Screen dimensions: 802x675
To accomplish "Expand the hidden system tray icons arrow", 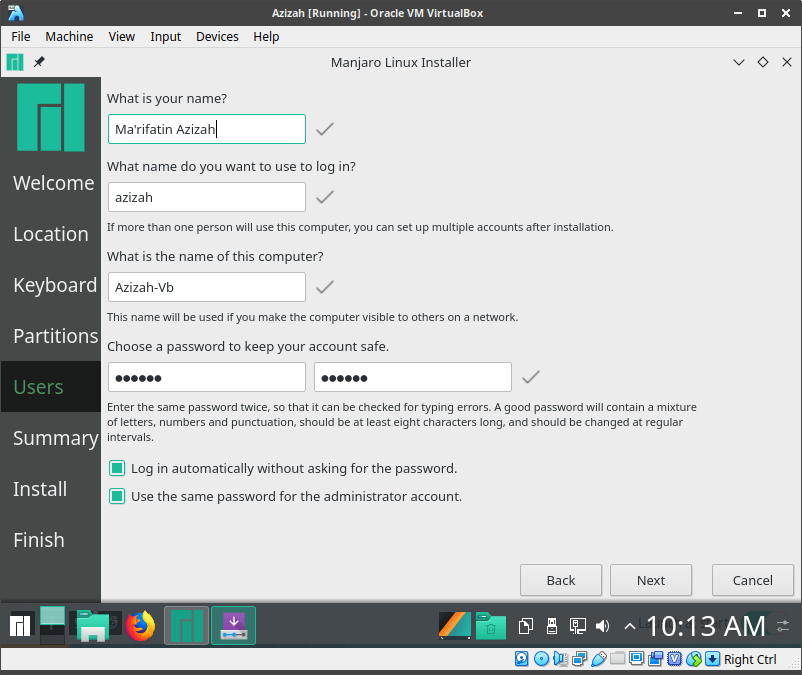I will coord(630,626).
